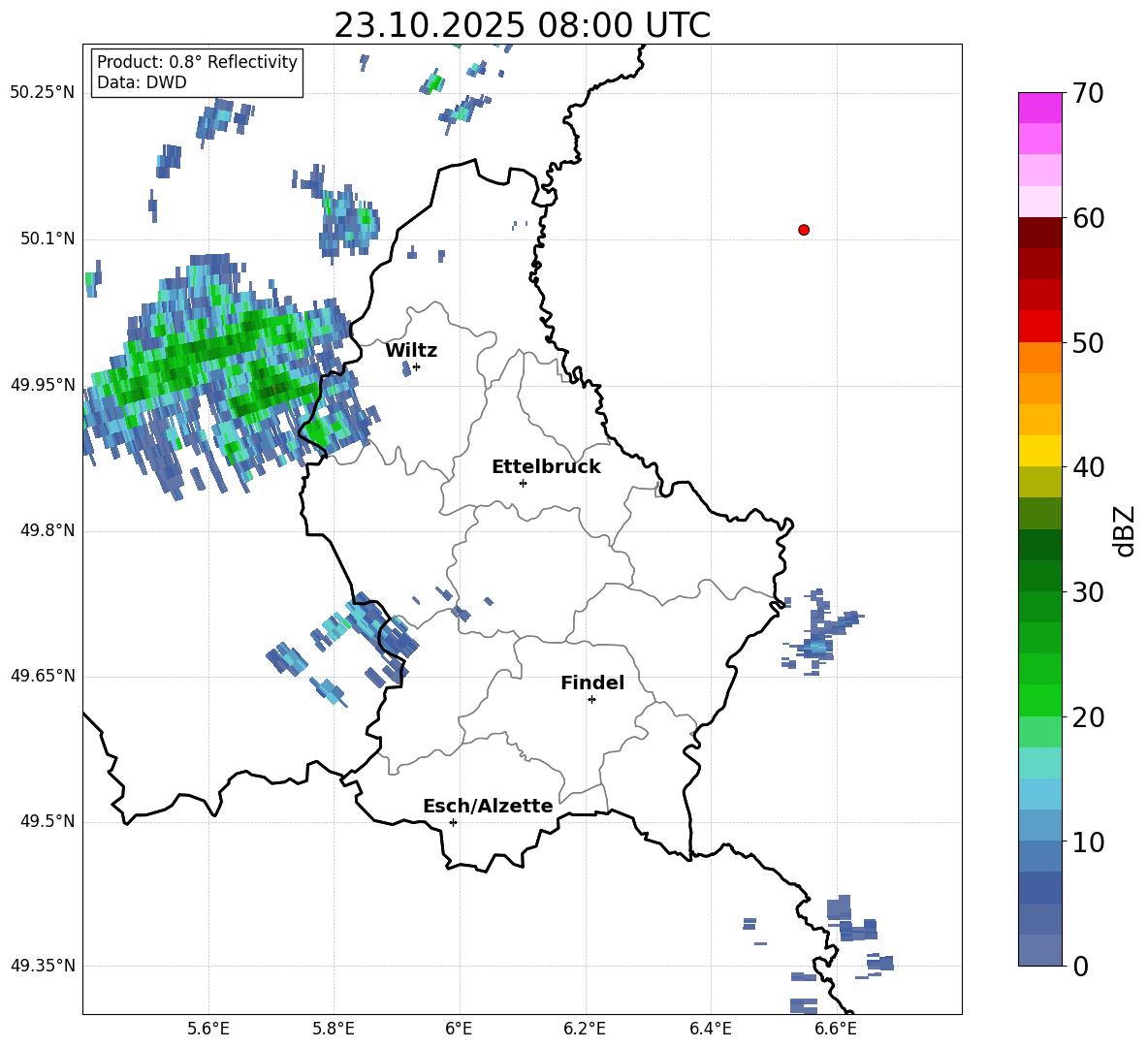Click the 60 dBZ colorbar tick label
Screen dimensions: 1148x1048
point(1088,218)
